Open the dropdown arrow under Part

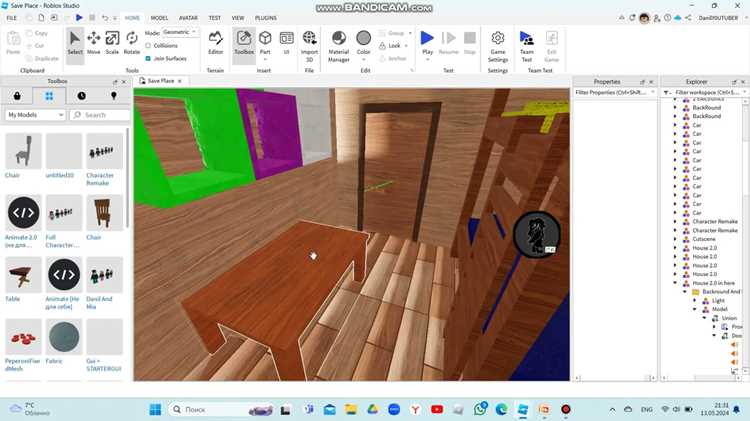[265, 60]
